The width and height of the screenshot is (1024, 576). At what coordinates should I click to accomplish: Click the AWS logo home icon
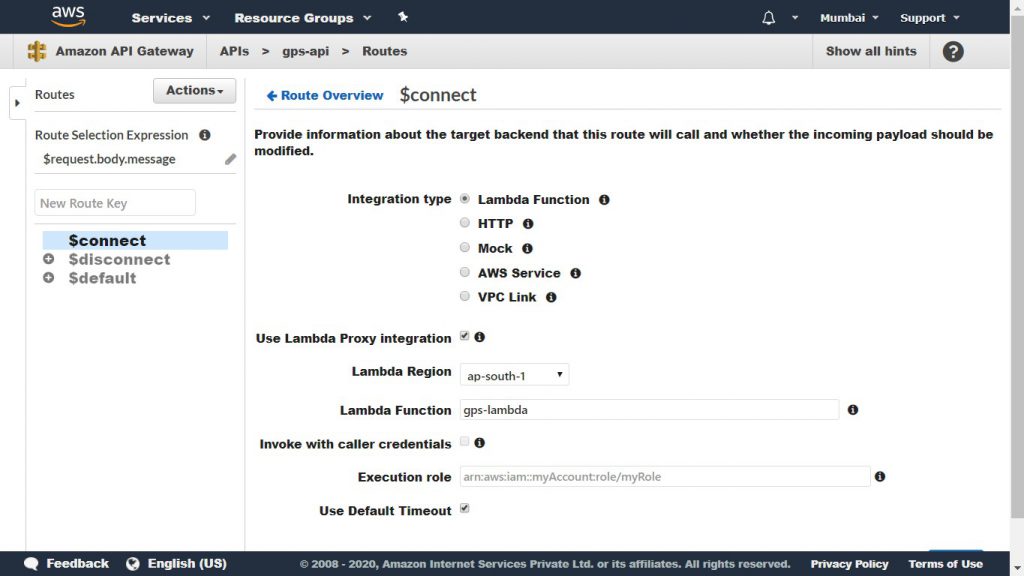coord(67,16)
